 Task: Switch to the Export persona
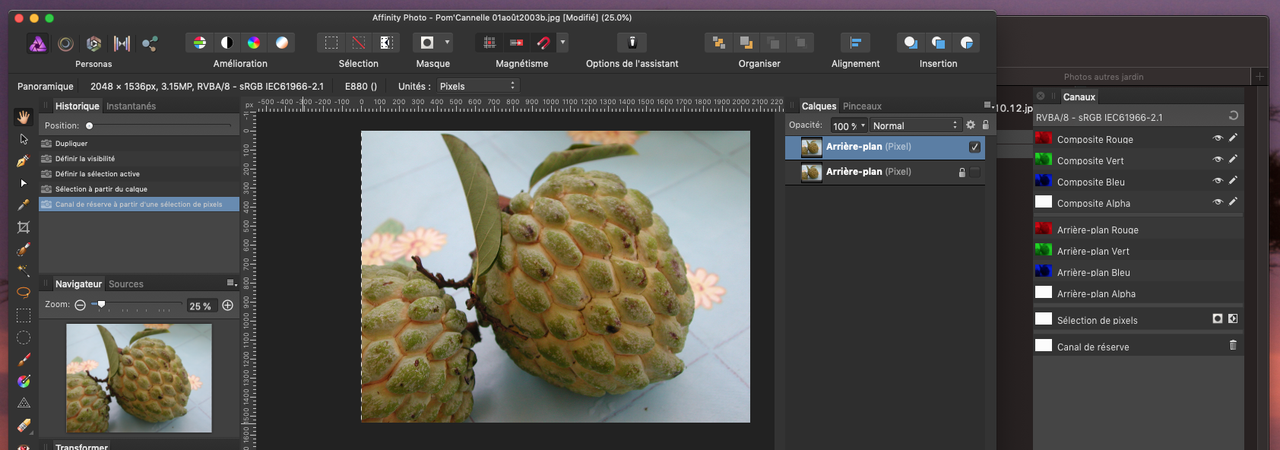click(150, 43)
